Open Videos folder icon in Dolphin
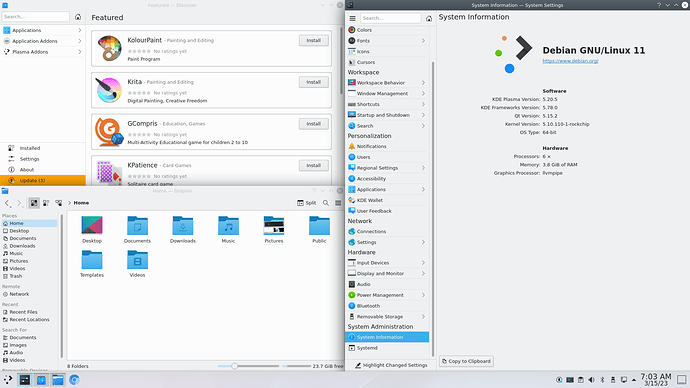This screenshot has height=388, width=690. (137, 259)
